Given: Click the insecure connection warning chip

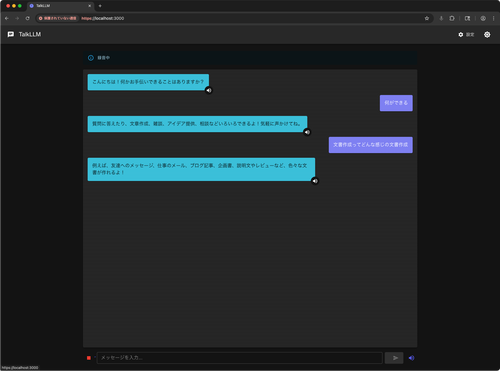Looking at the screenshot, I should (58, 18).
